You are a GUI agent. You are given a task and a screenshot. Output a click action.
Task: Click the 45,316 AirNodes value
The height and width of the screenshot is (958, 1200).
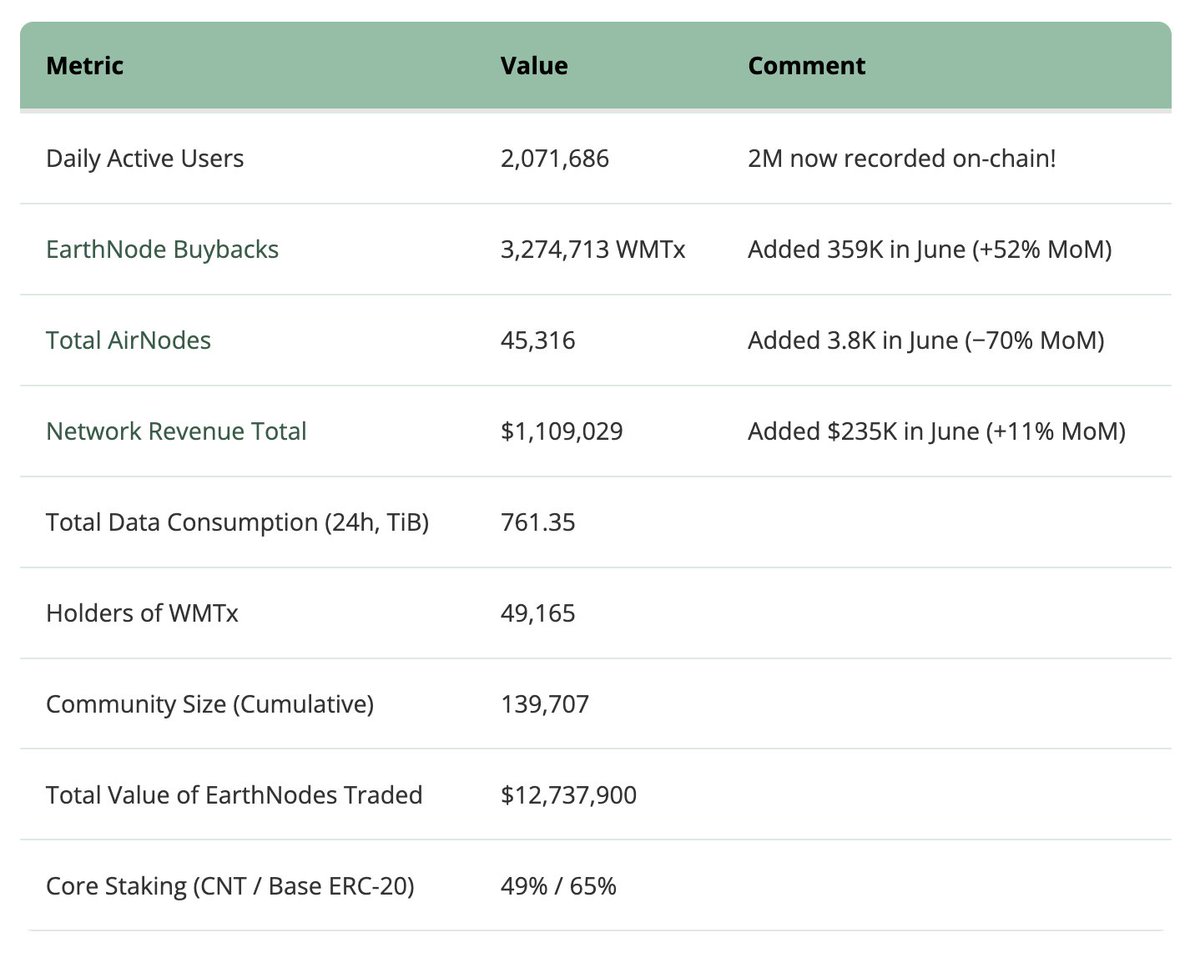[538, 340]
